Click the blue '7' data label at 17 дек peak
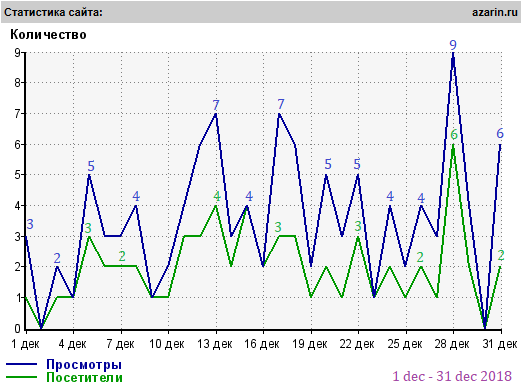521x388 pixels. 281,104
